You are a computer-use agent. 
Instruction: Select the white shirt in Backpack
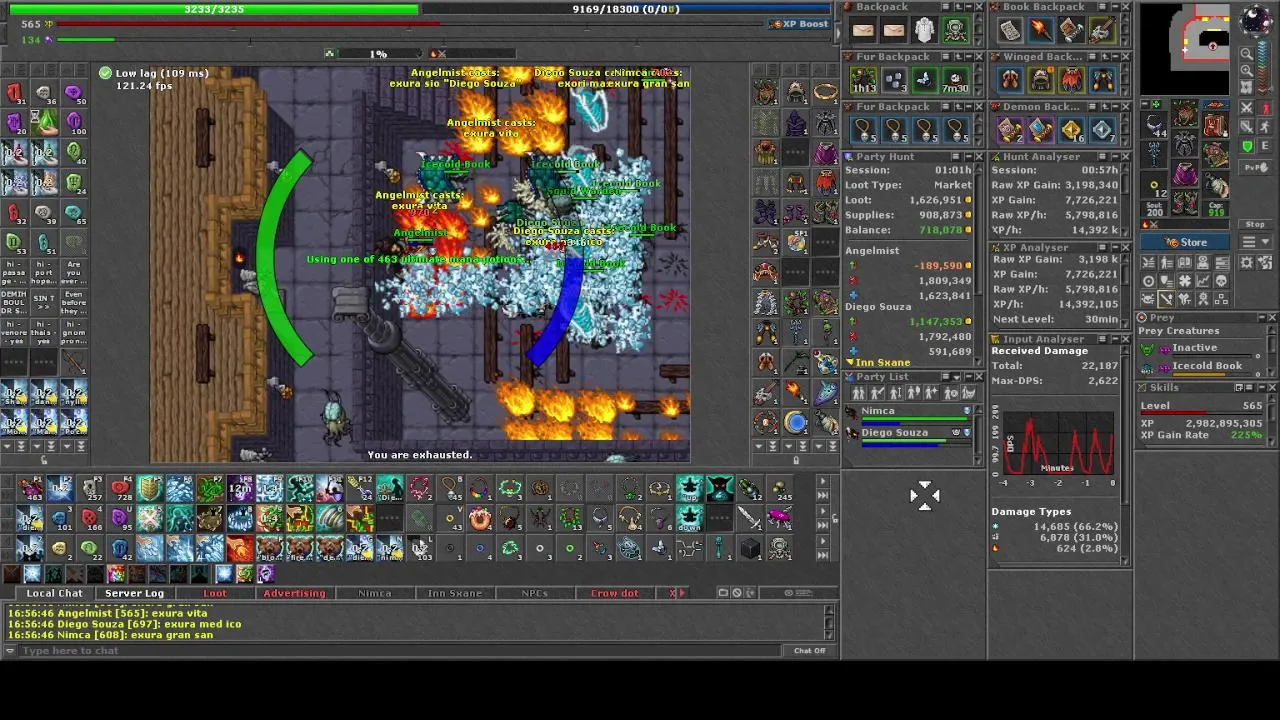[x=925, y=30]
